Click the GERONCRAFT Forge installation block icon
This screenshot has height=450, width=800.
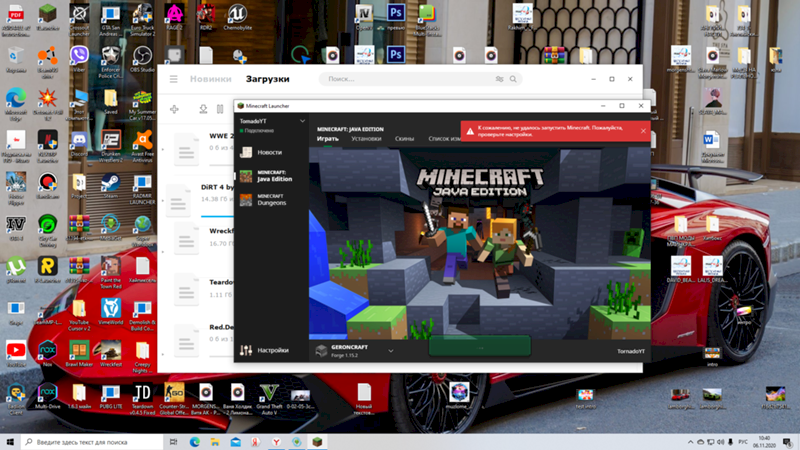click(321, 351)
